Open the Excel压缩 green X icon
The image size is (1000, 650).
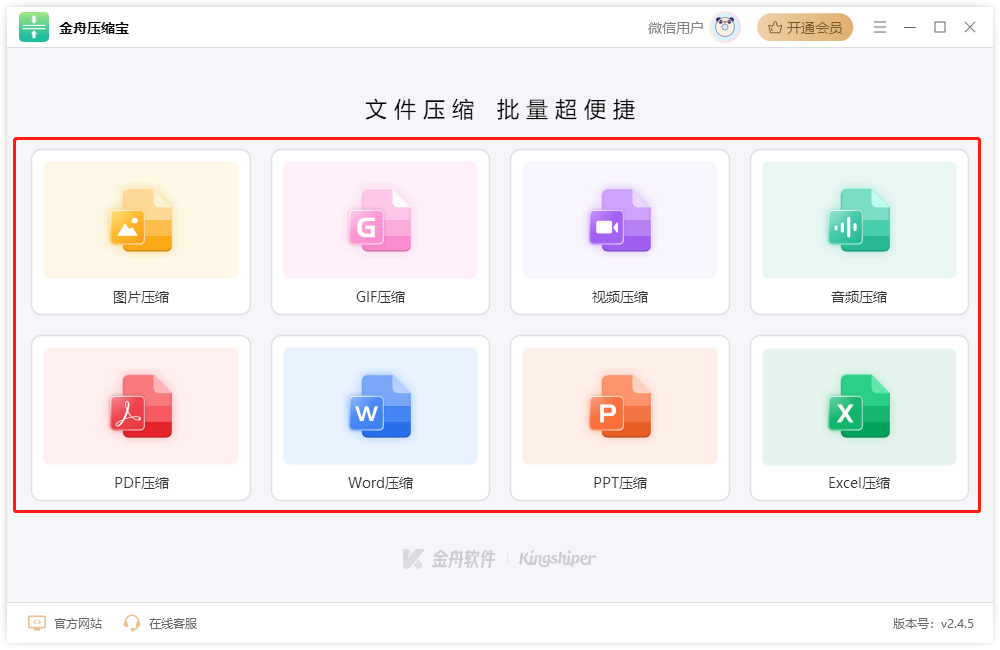coord(859,406)
